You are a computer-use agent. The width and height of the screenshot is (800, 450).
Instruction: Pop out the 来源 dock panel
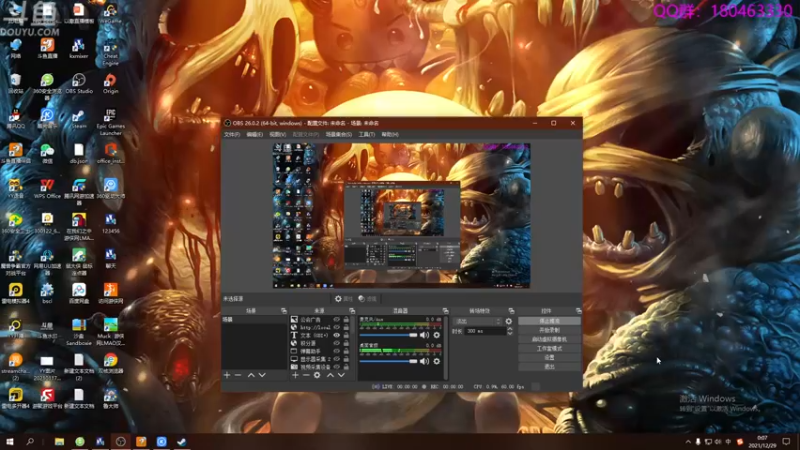pyautogui.click(x=352, y=311)
